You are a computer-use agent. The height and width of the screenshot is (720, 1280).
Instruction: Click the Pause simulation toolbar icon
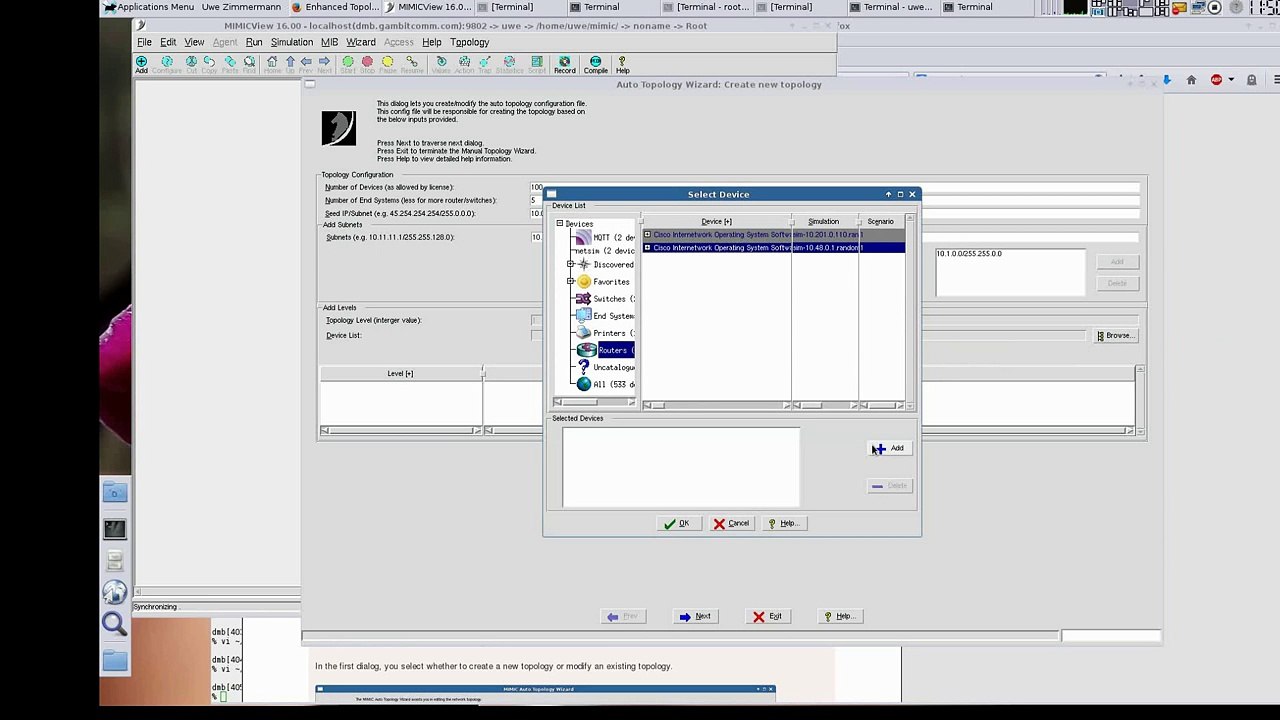coord(388,64)
